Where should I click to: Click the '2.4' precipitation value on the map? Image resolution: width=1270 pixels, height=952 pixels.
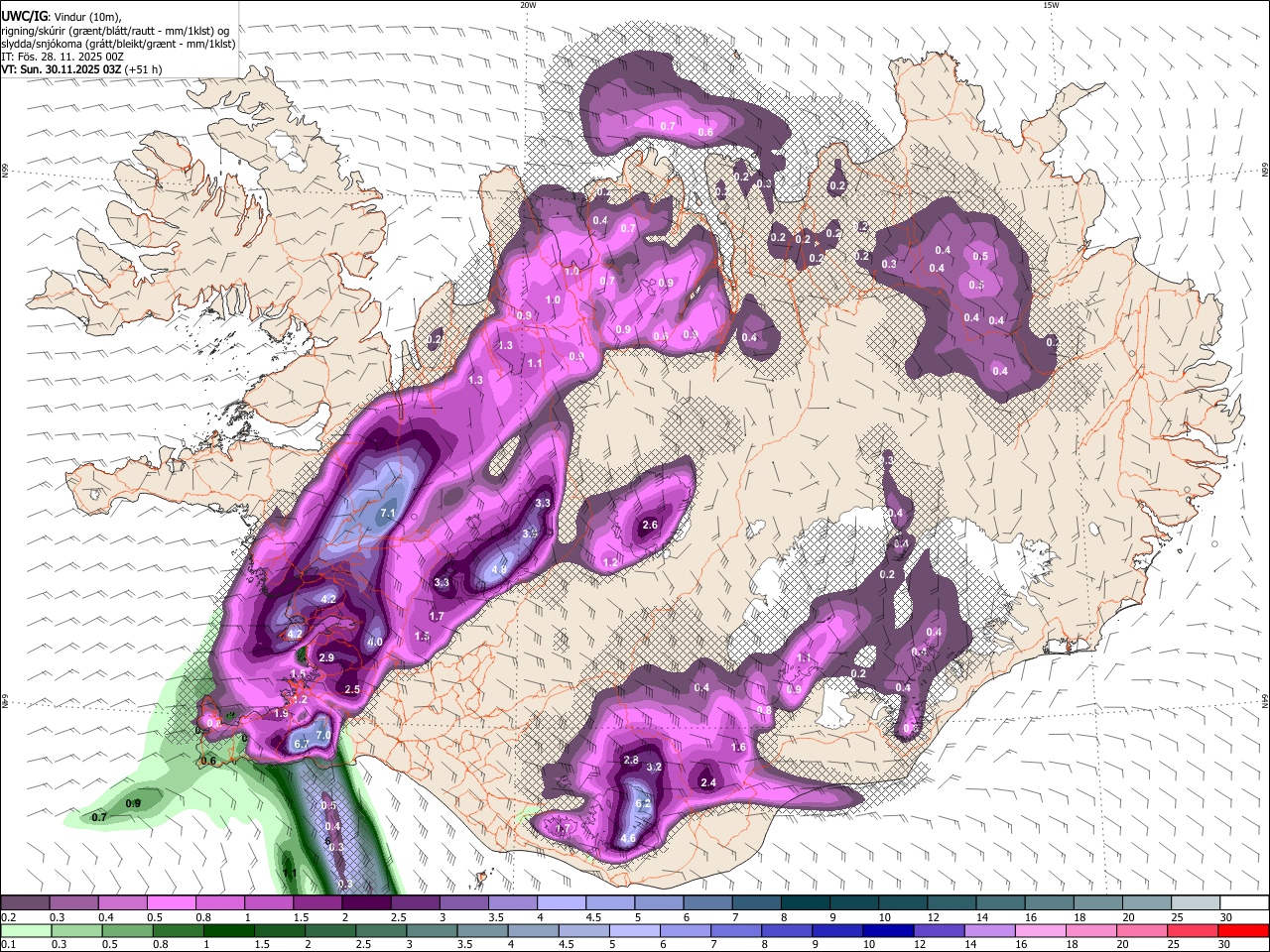tap(708, 782)
